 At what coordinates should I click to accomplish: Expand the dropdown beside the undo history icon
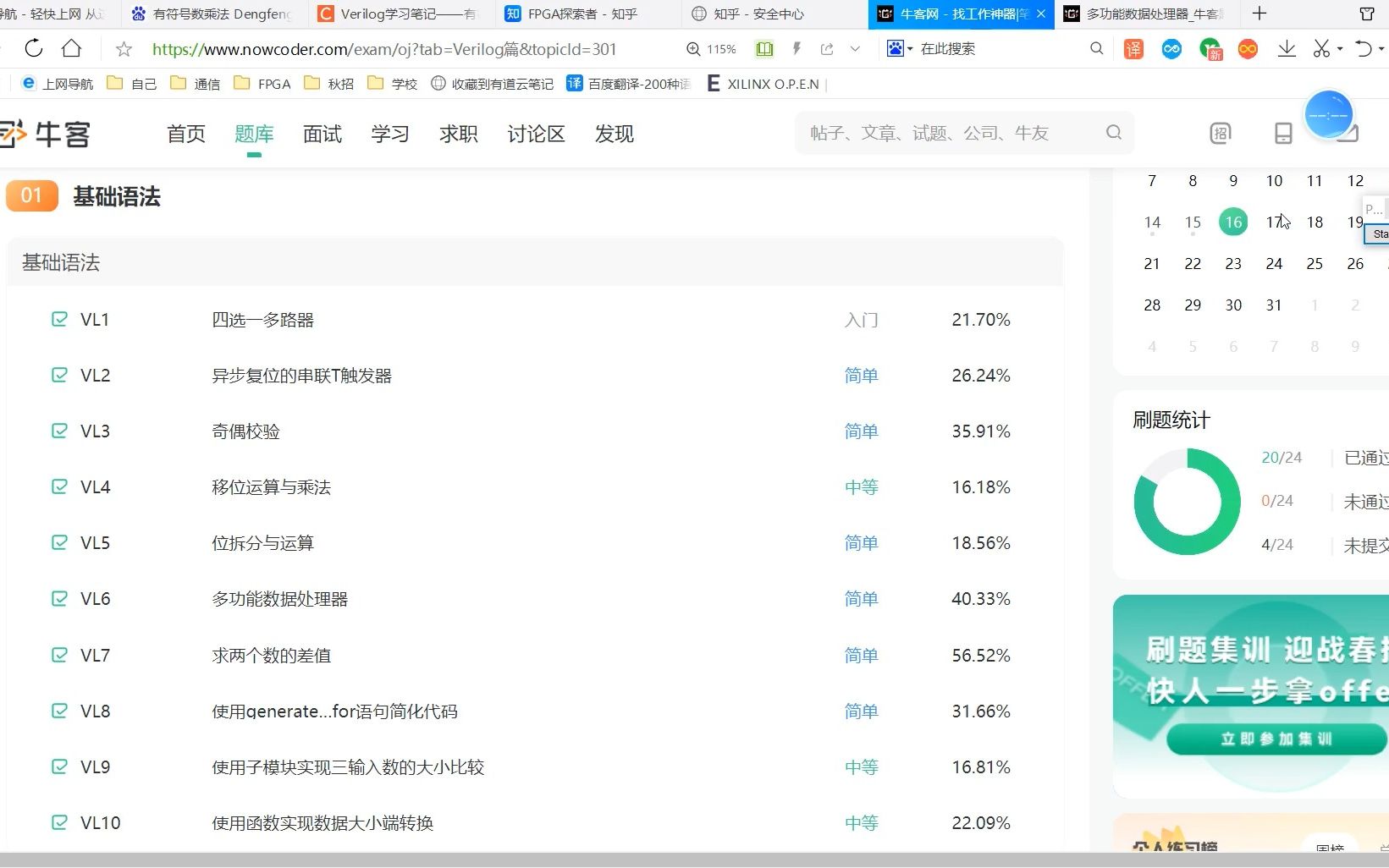pos(1380,48)
